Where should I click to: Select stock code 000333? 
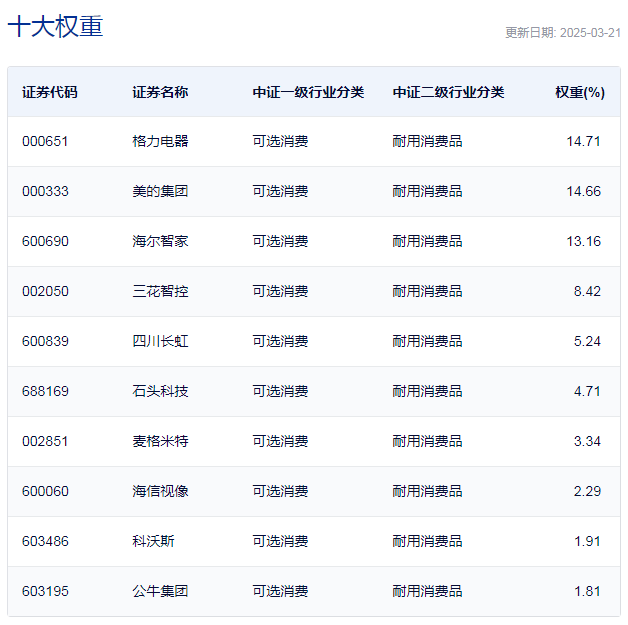45,191
